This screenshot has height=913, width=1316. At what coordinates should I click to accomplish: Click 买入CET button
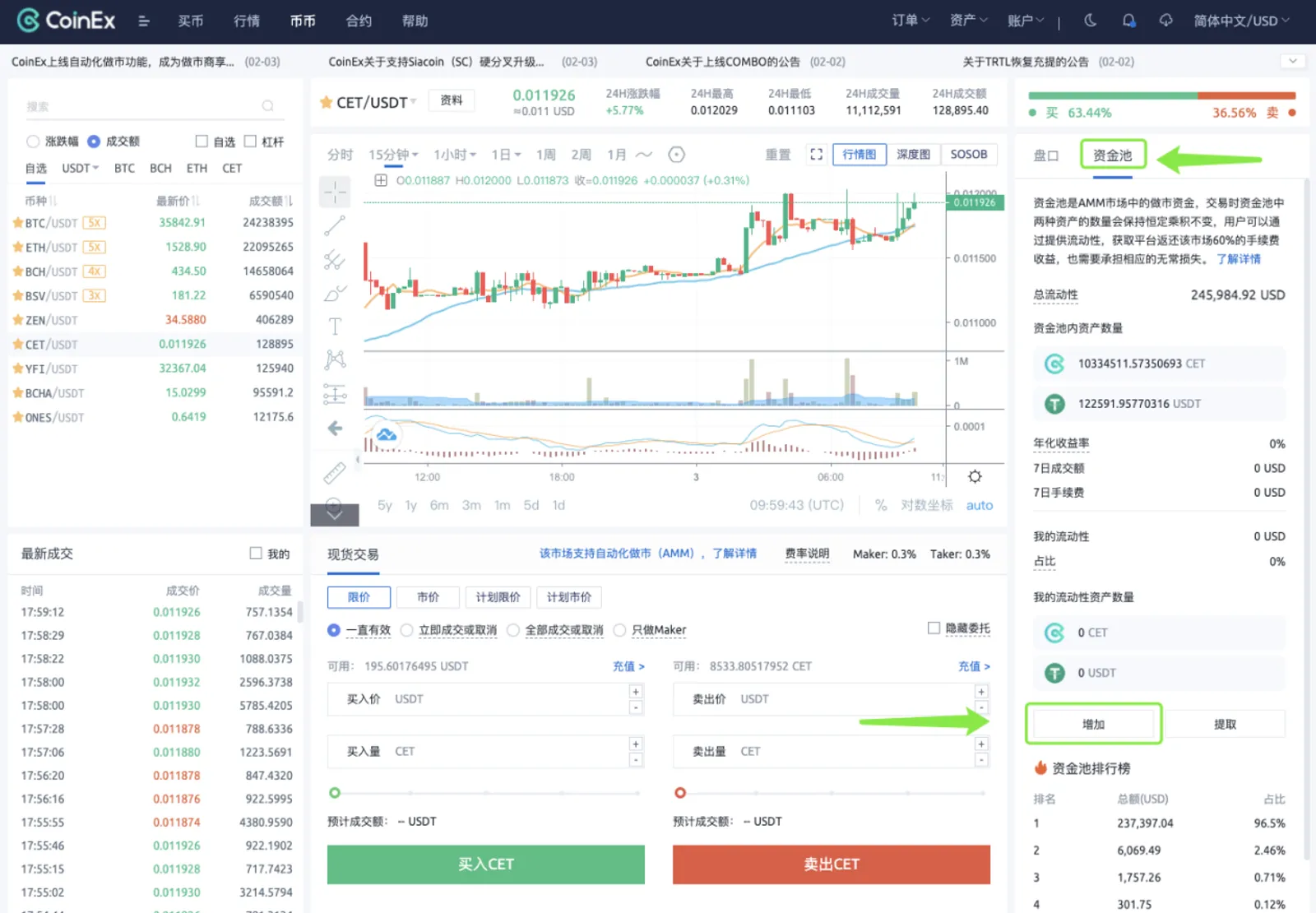(x=486, y=864)
